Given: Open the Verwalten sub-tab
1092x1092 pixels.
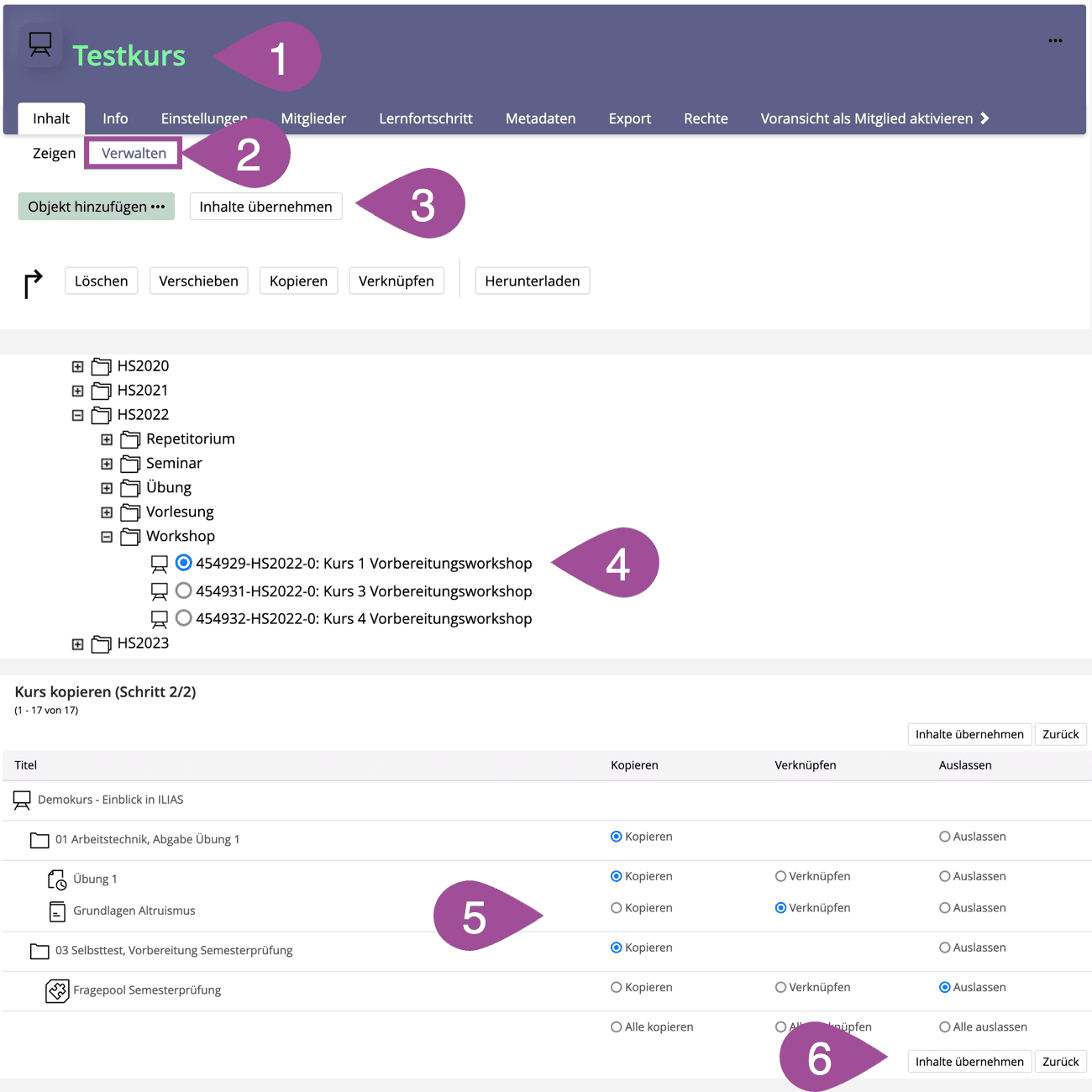Looking at the screenshot, I should (134, 153).
